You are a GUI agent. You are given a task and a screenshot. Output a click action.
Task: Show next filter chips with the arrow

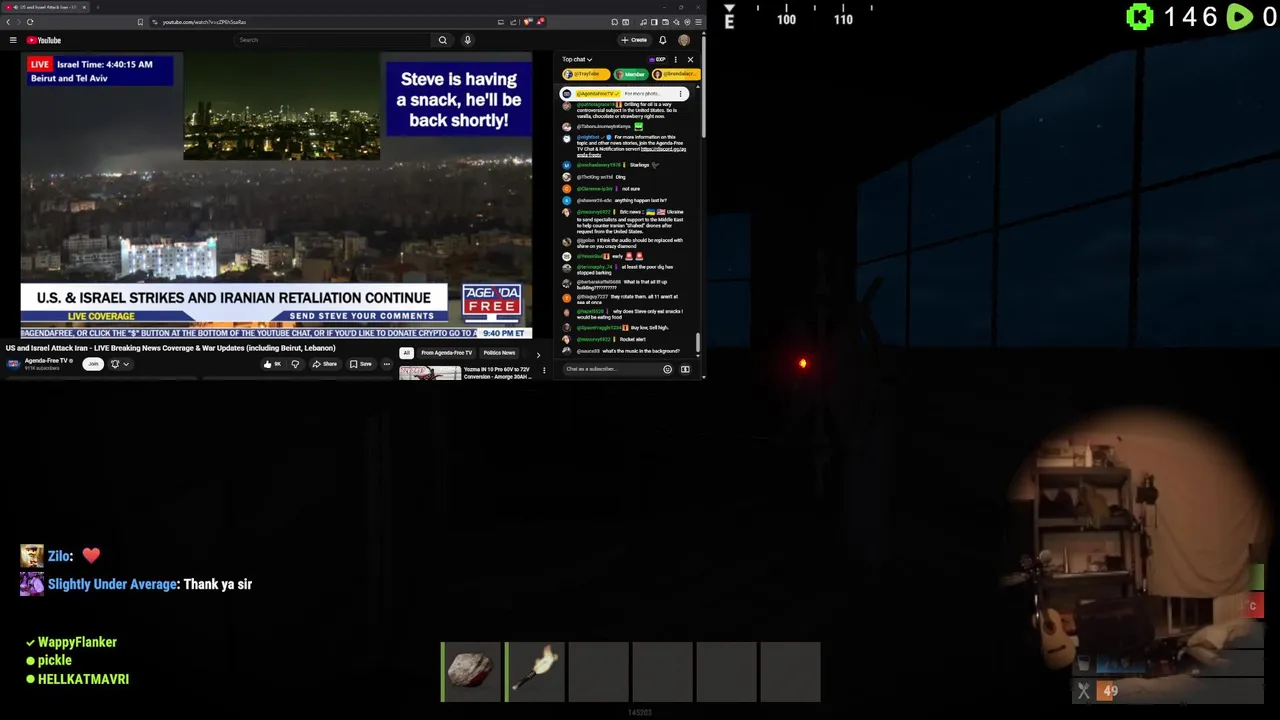pyautogui.click(x=538, y=354)
